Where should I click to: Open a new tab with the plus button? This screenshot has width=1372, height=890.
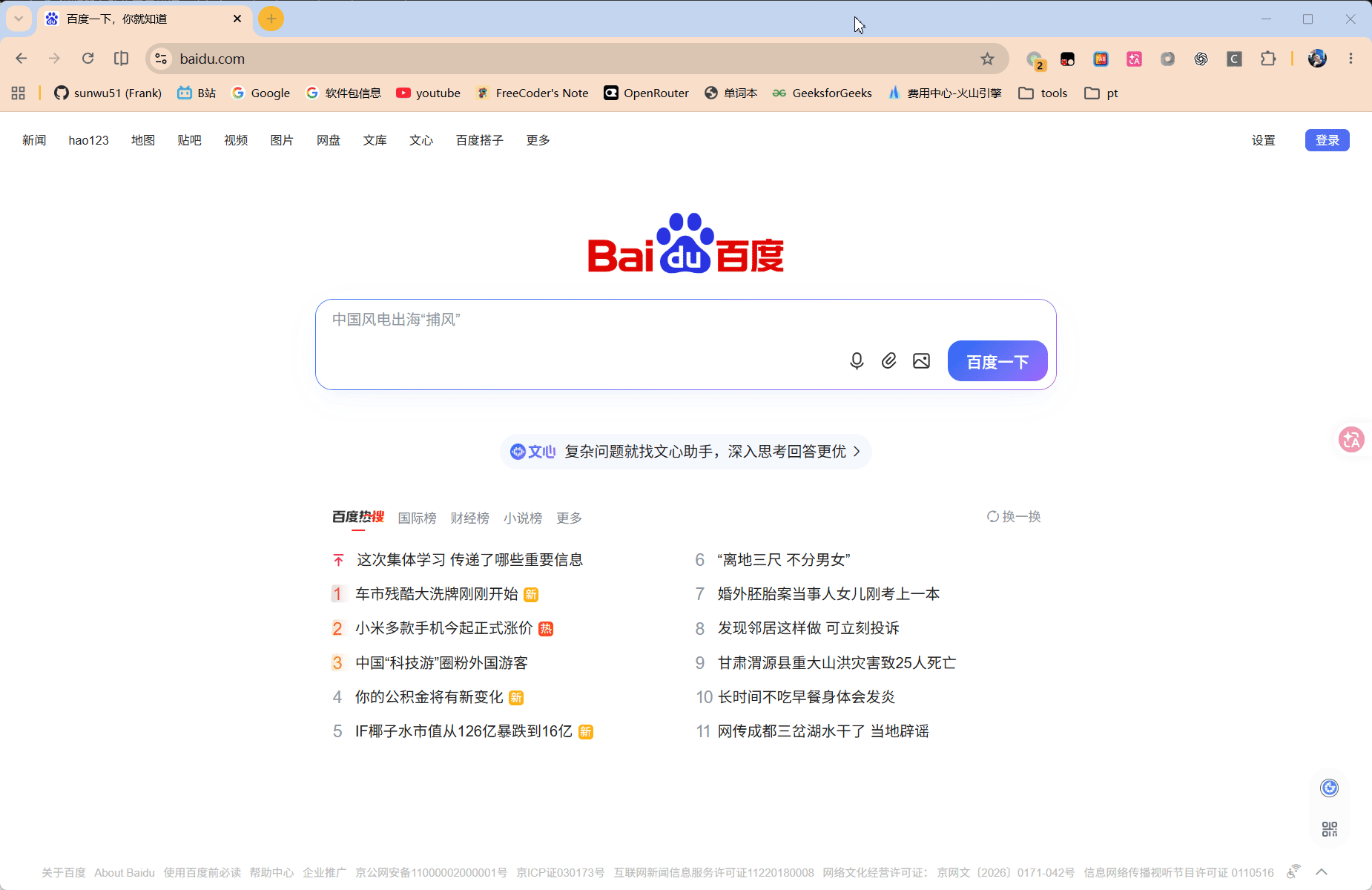tap(271, 19)
